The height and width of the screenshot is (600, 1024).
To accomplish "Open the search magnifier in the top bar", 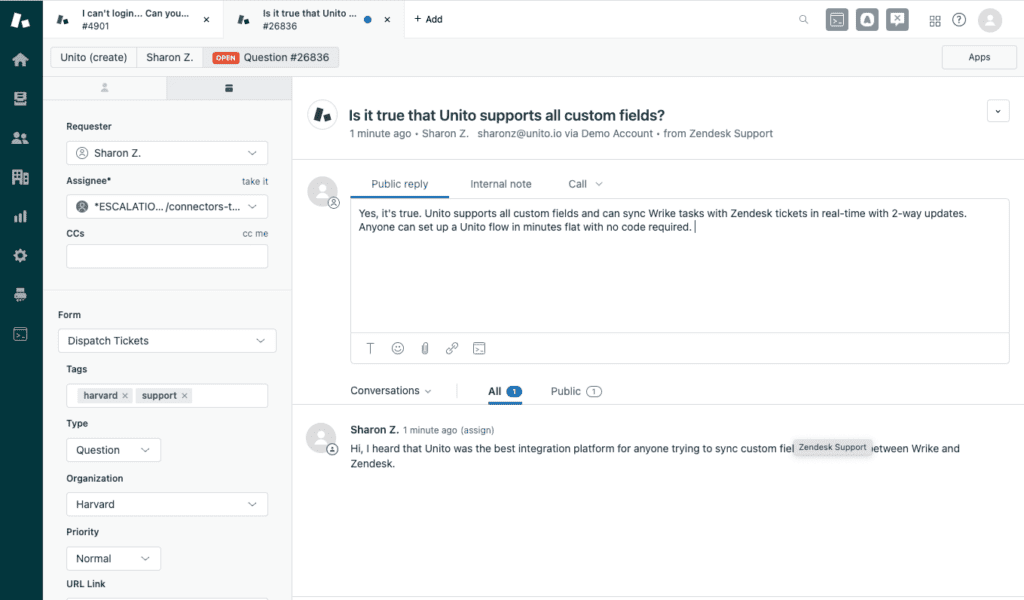I will pos(804,19).
